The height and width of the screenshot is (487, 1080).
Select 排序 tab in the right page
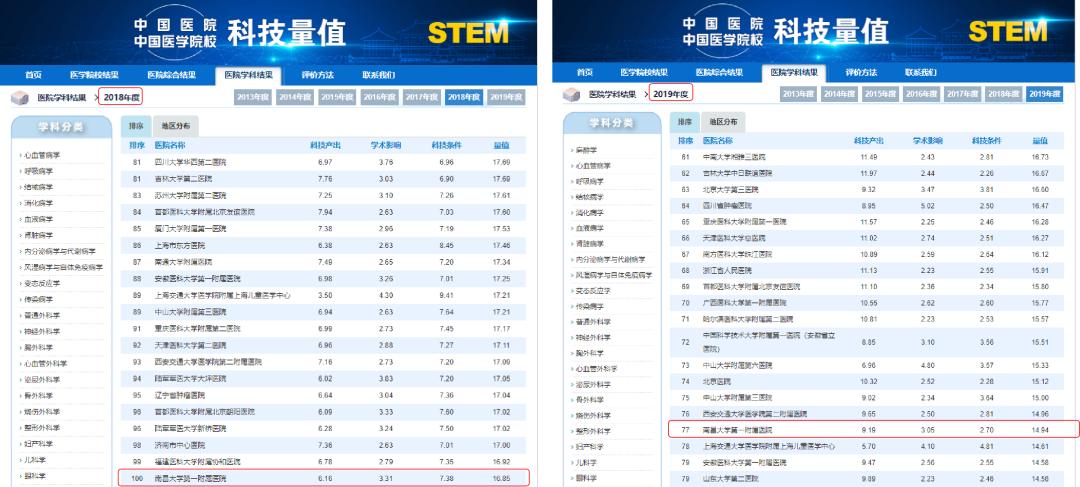pyautogui.click(x=684, y=122)
